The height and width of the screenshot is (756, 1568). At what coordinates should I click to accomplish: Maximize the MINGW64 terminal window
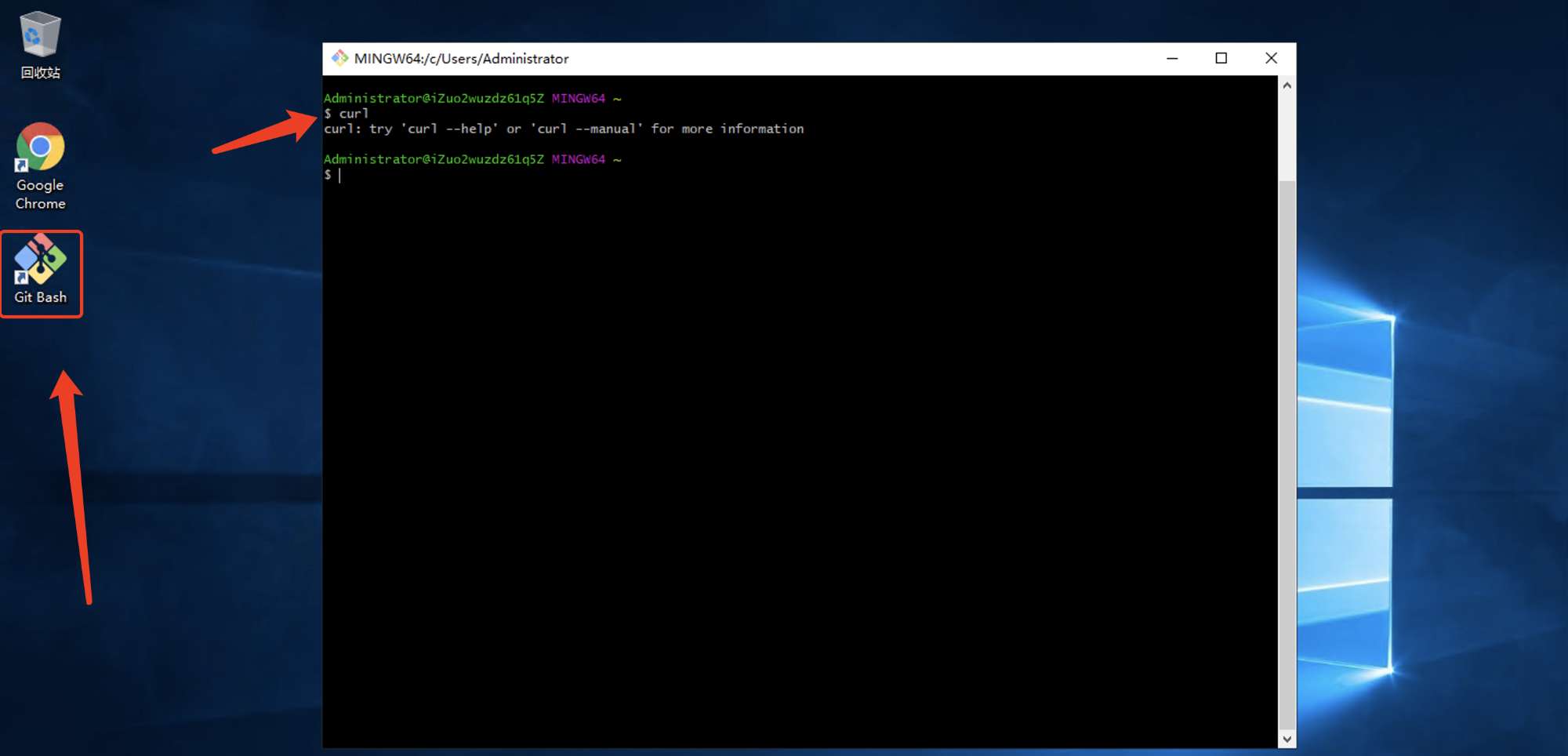(1221, 58)
